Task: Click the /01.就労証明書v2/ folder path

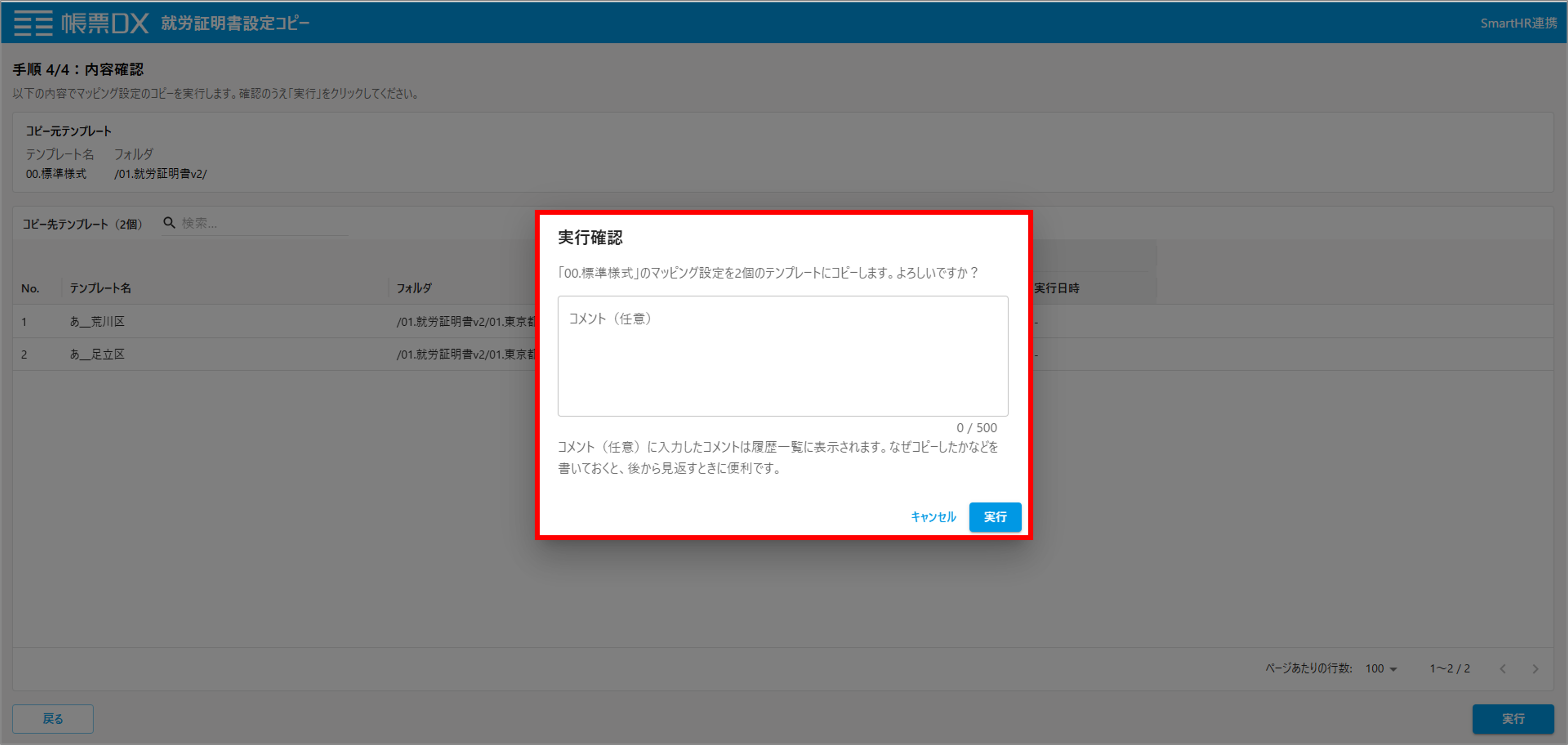Action: click(161, 174)
